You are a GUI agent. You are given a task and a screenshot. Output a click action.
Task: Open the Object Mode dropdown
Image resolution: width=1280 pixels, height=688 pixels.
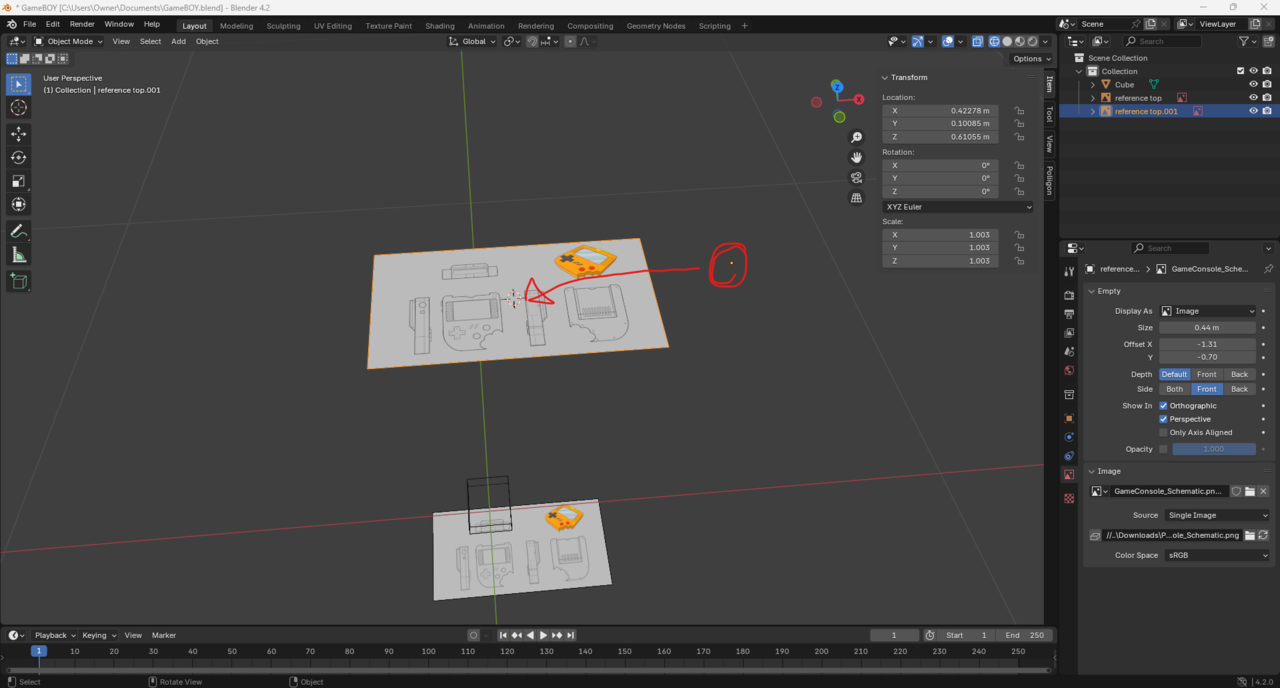coord(69,41)
